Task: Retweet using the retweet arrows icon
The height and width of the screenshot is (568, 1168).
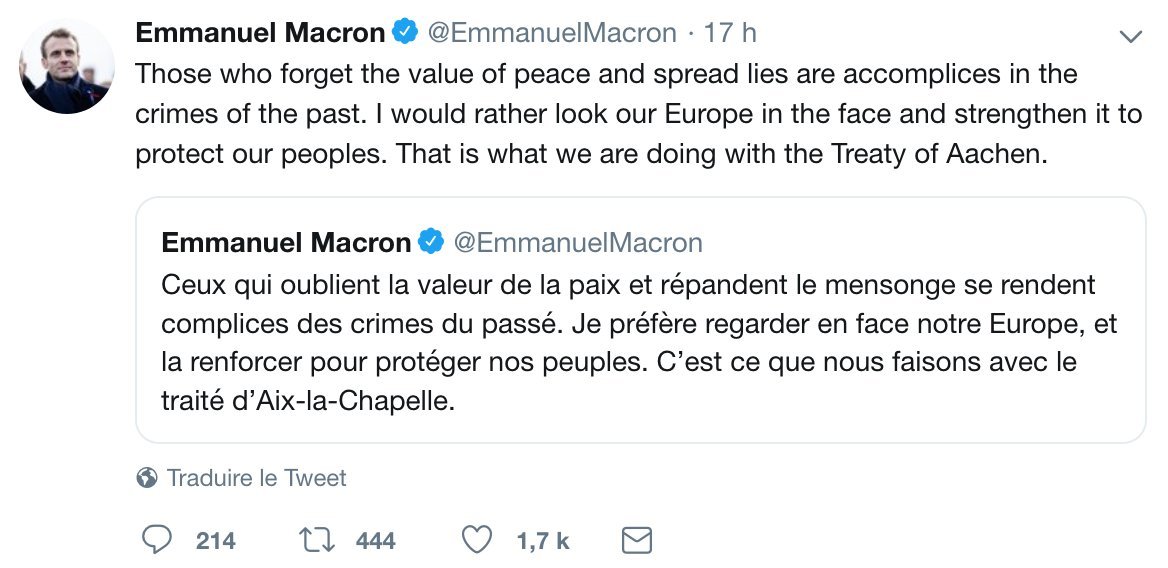Action: coord(316,540)
